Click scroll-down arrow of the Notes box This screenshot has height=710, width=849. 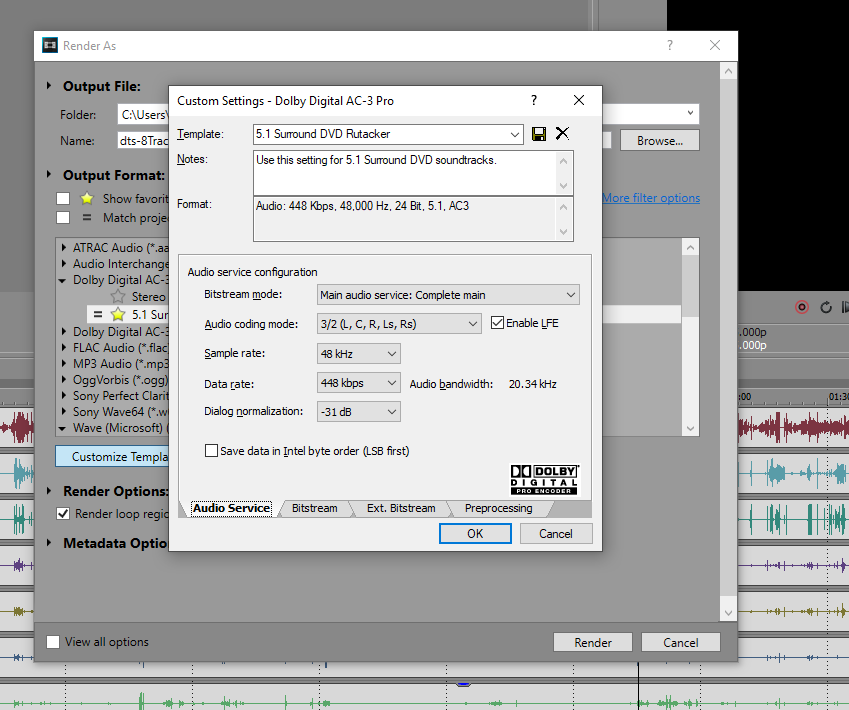(x=563, y=186)
